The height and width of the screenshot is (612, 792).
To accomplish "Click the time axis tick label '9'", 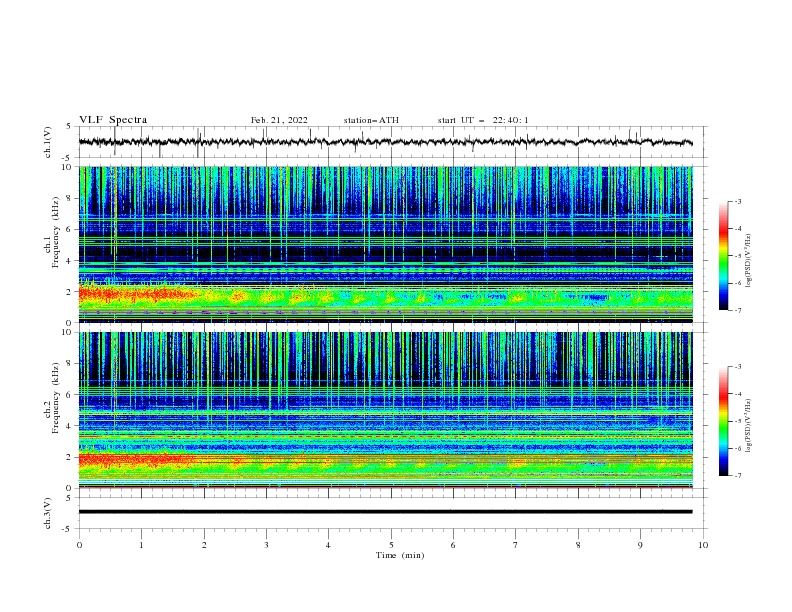I will tap(640, 545).
